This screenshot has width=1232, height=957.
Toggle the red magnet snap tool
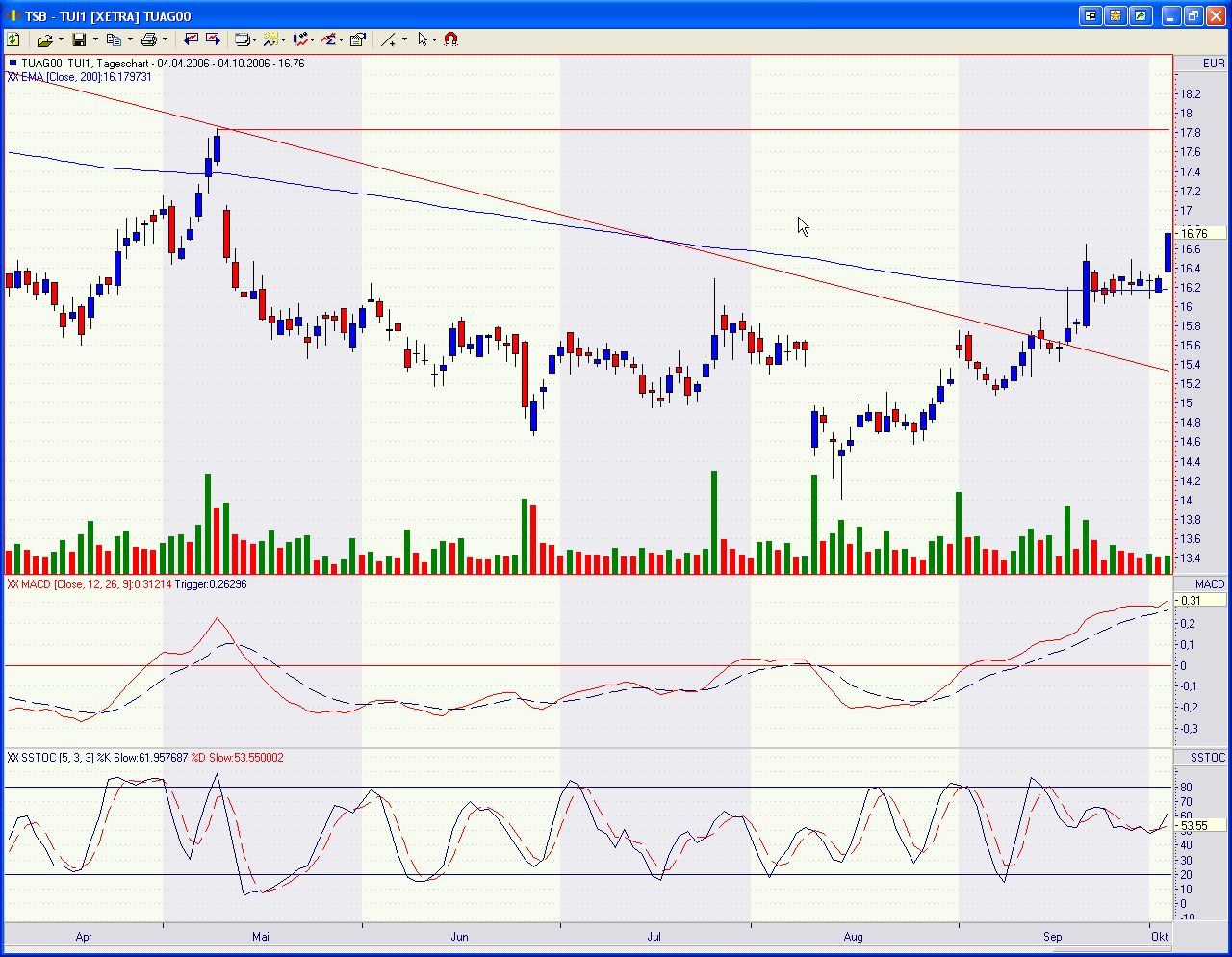tap(451, 39)
